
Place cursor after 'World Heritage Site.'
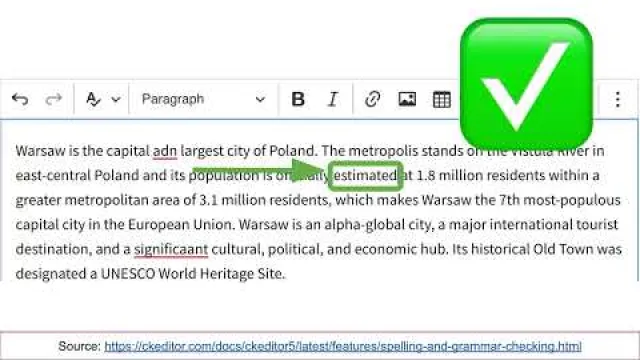pyautogui.click(x=285, y=274)
